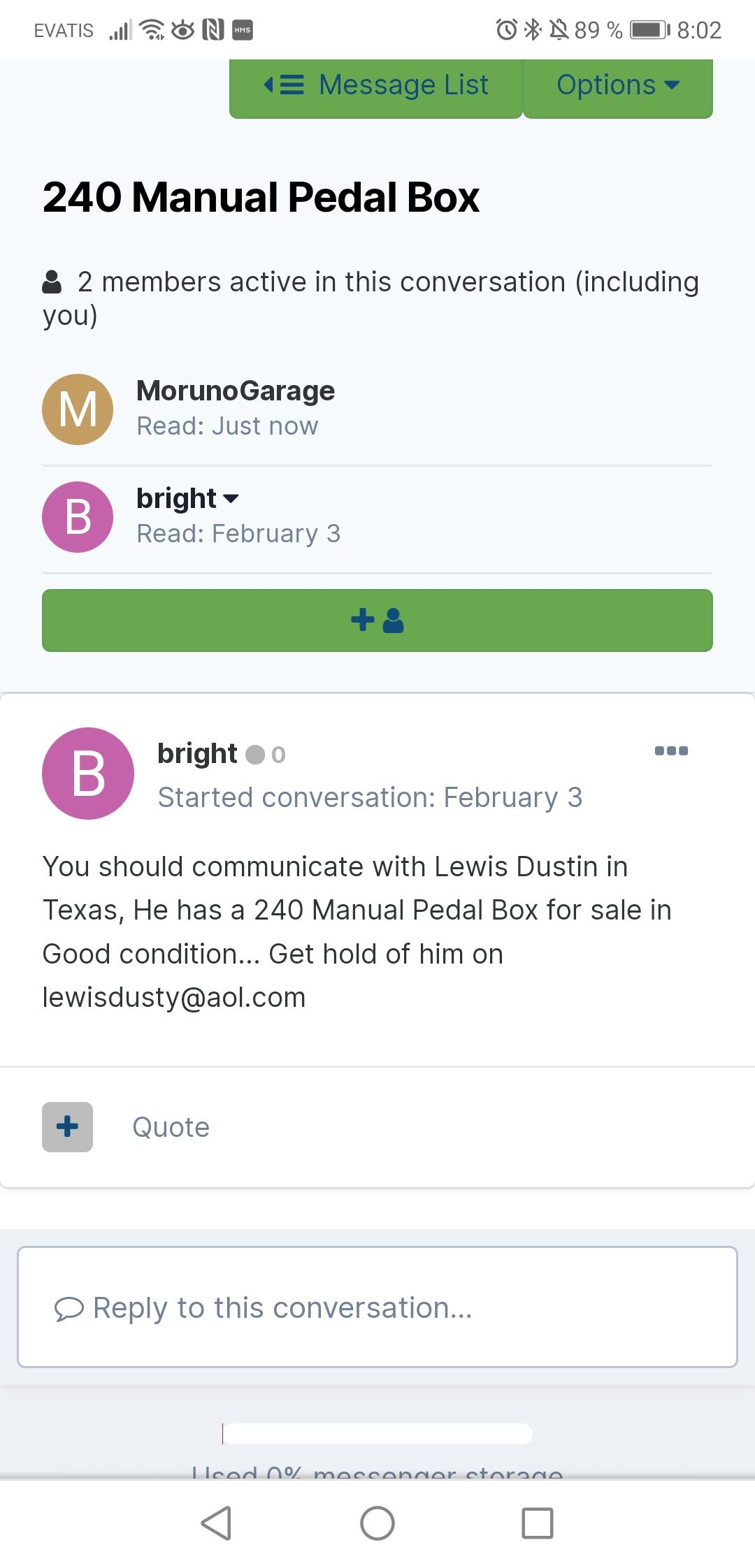Tap bright's grey reputation dot indicator
Screen dimensions: 755x1568
pos(256,755)
